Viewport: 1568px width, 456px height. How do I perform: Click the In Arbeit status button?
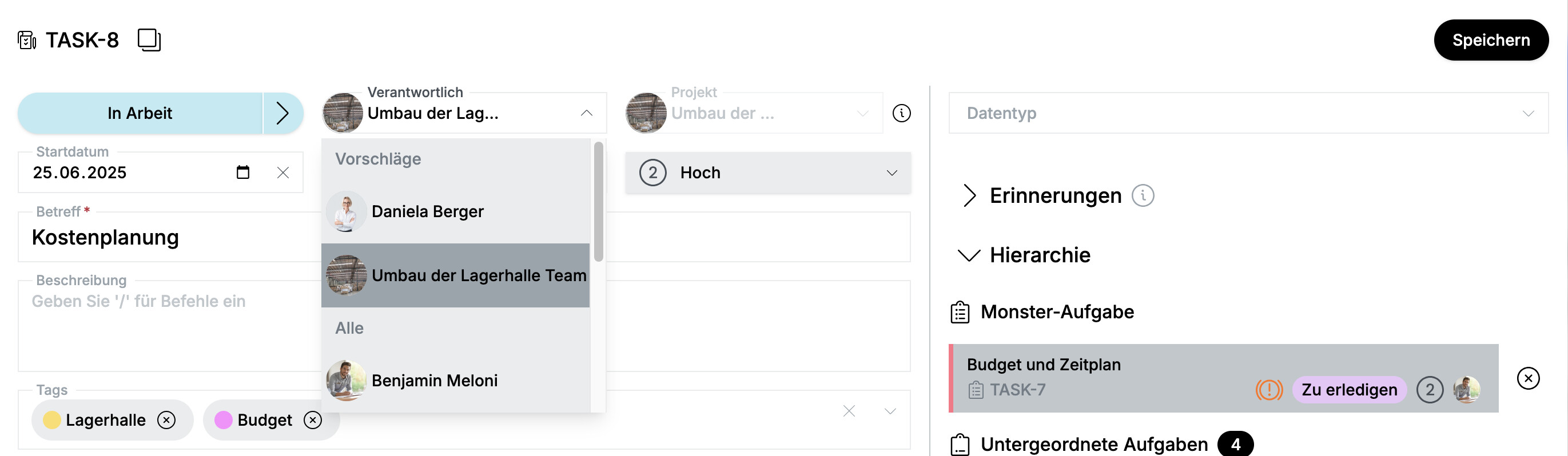tap(140, 113)
